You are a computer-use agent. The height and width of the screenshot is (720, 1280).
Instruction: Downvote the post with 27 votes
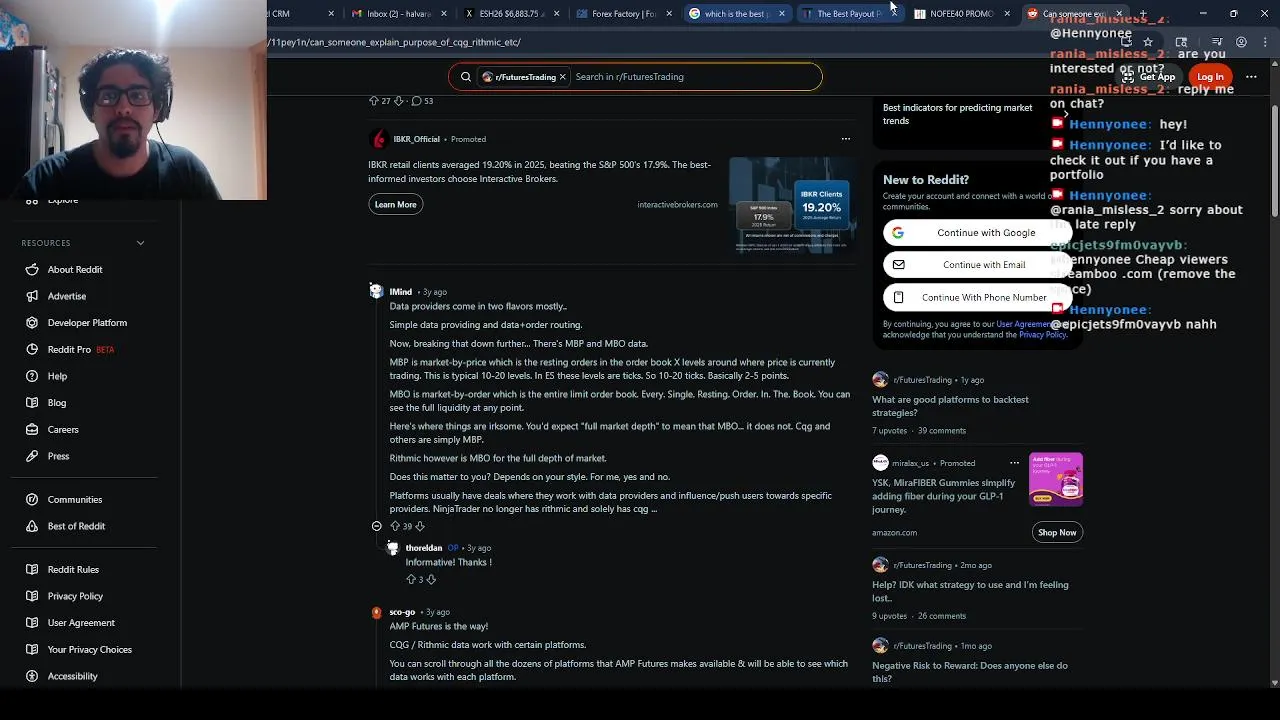(399, 101)
